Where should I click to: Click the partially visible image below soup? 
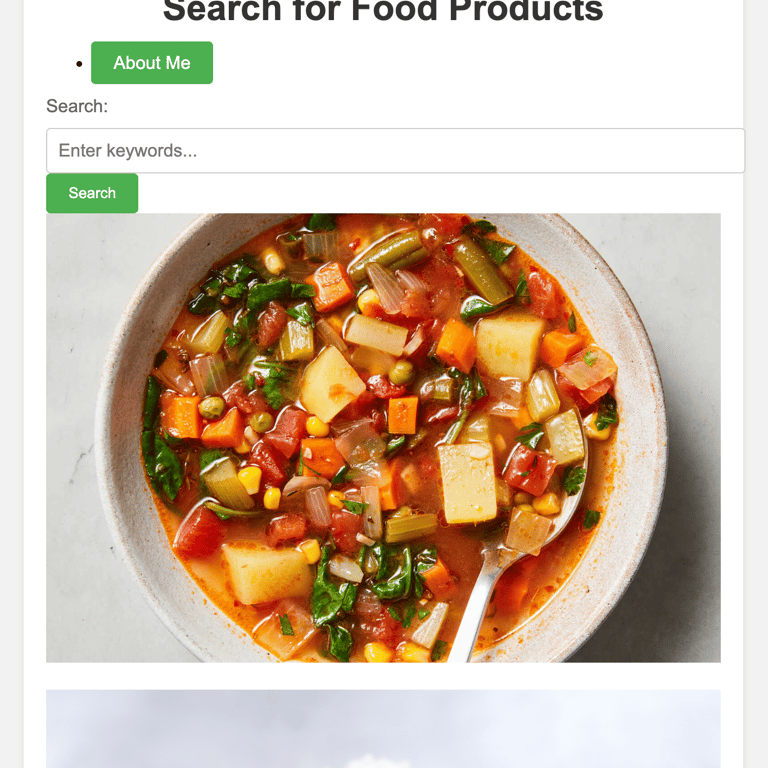tap(383, 729)
